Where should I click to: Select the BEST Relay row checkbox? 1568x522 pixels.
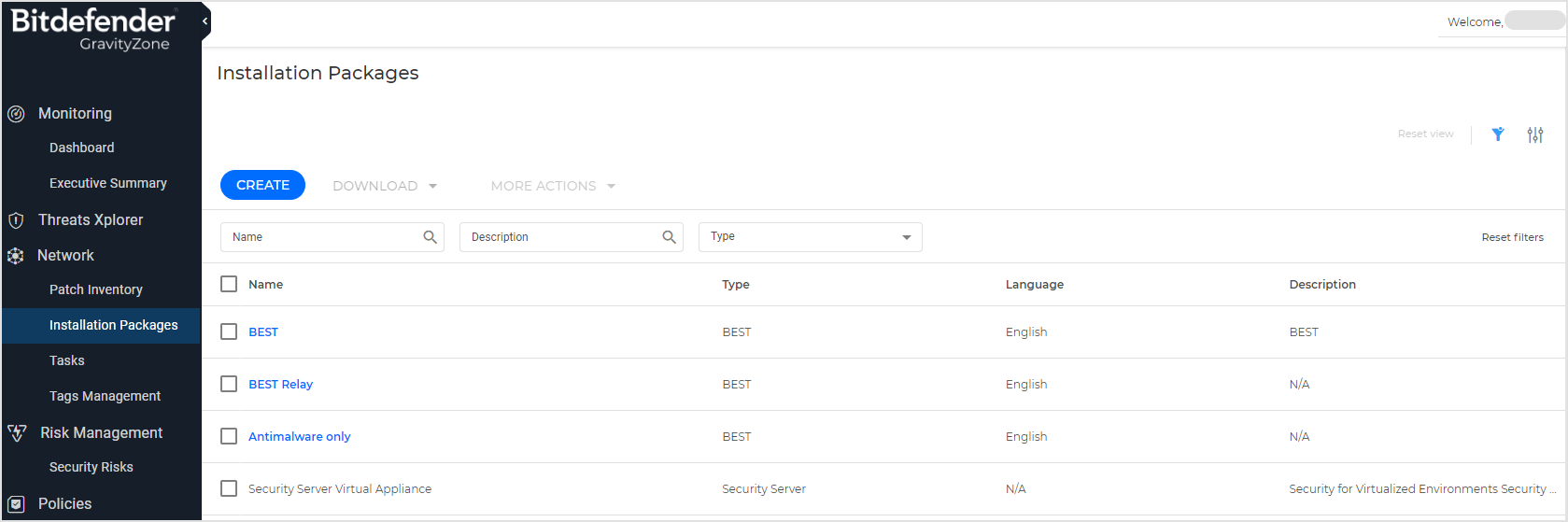tap(229, 384)
